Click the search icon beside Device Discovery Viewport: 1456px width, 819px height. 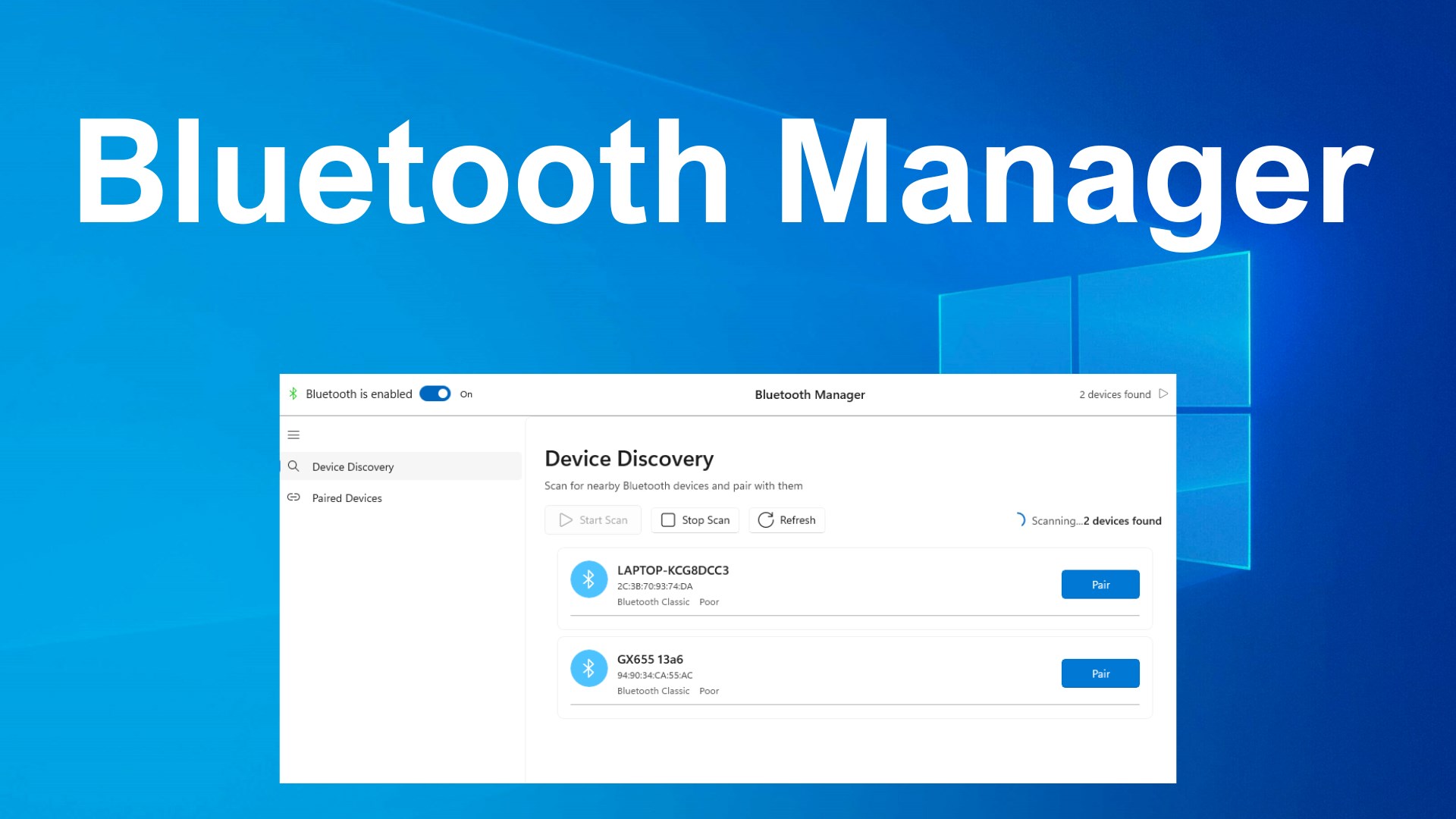pyautogui.click(x=294, y=466)
